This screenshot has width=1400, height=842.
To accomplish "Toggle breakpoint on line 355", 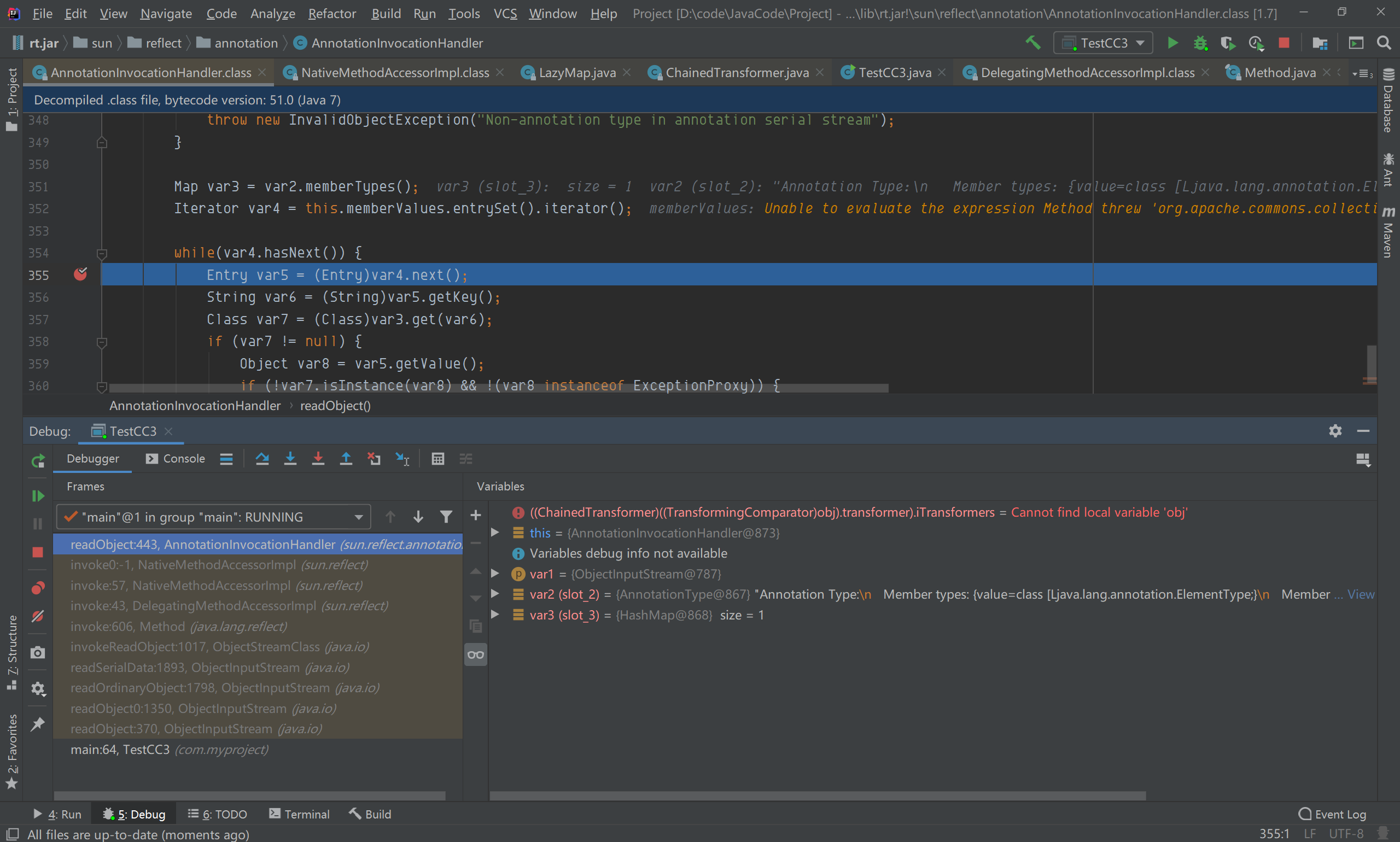I will pos(80,274).
